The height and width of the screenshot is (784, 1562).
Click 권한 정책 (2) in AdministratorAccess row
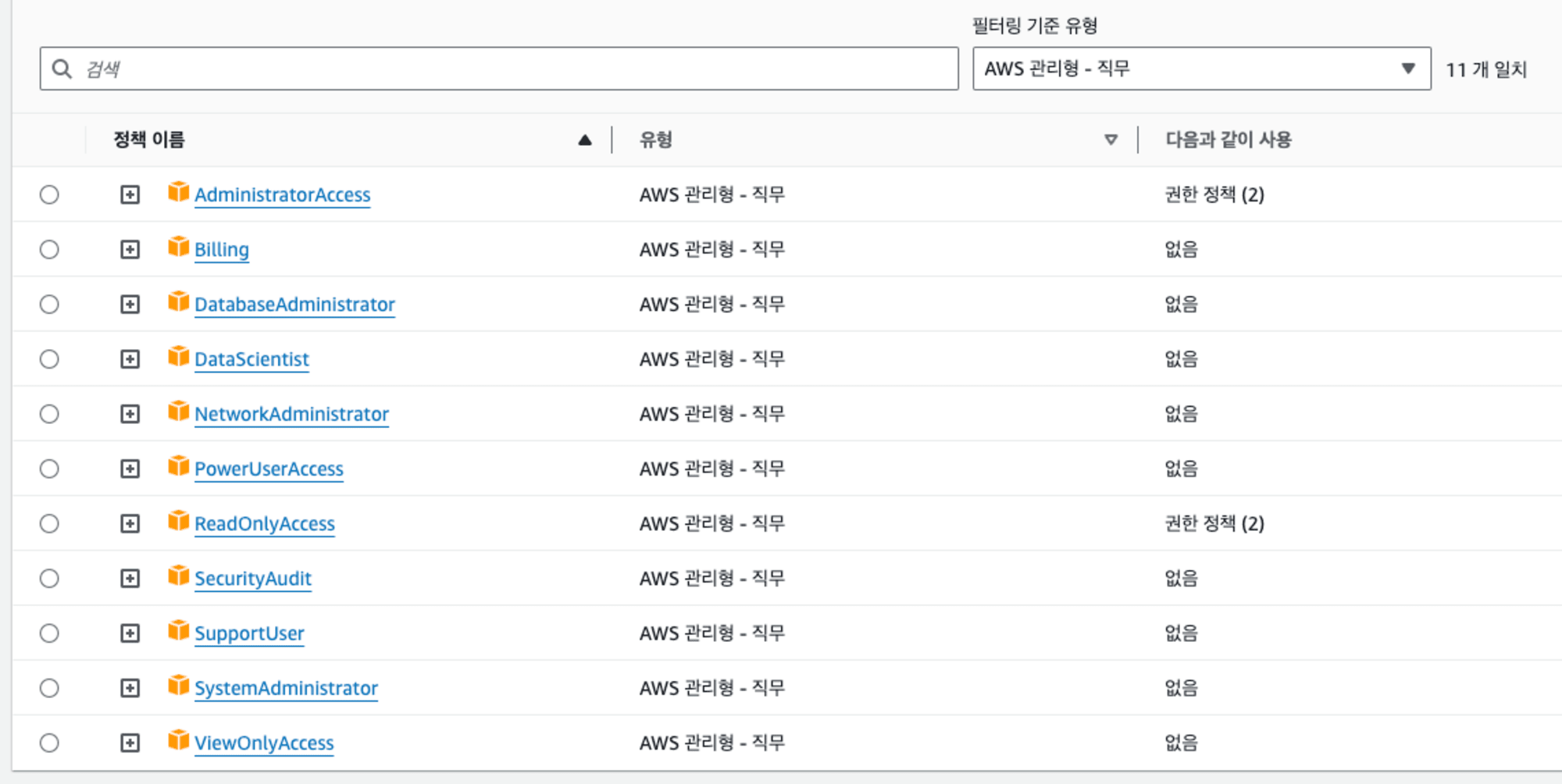[x=1214, y=194]
